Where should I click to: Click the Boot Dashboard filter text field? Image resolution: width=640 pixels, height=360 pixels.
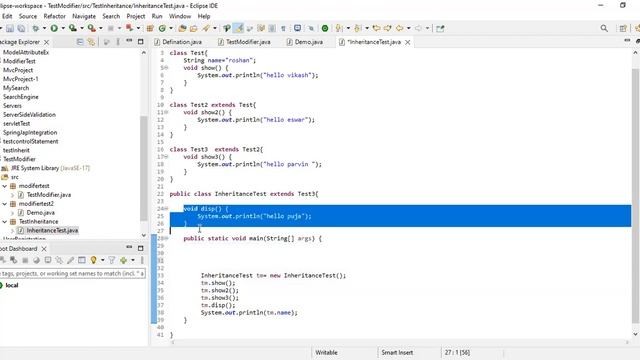click(72, 273)
